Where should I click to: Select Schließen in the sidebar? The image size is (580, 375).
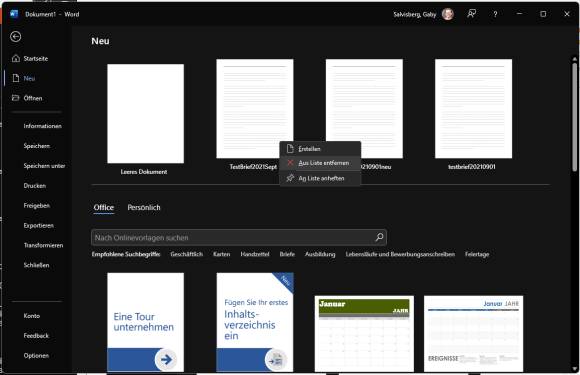pos(36,265)
